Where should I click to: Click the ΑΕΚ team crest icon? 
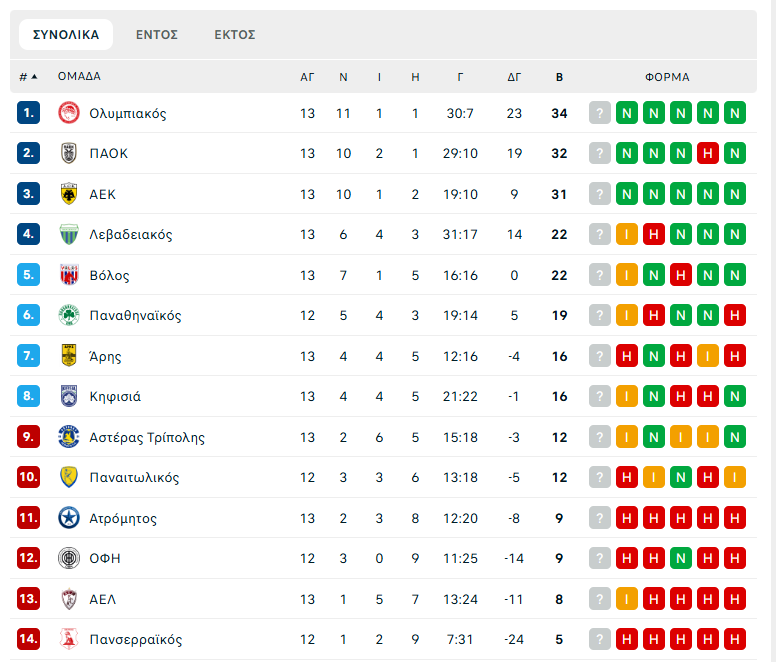coord(69,194)
